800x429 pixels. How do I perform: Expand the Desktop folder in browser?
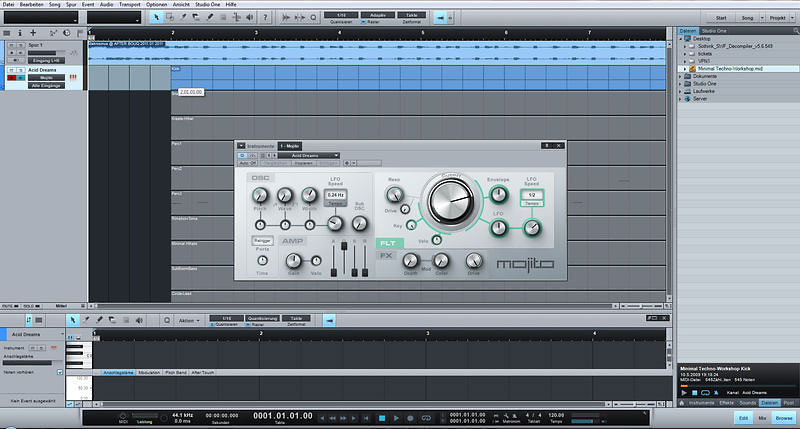point(681,38)
